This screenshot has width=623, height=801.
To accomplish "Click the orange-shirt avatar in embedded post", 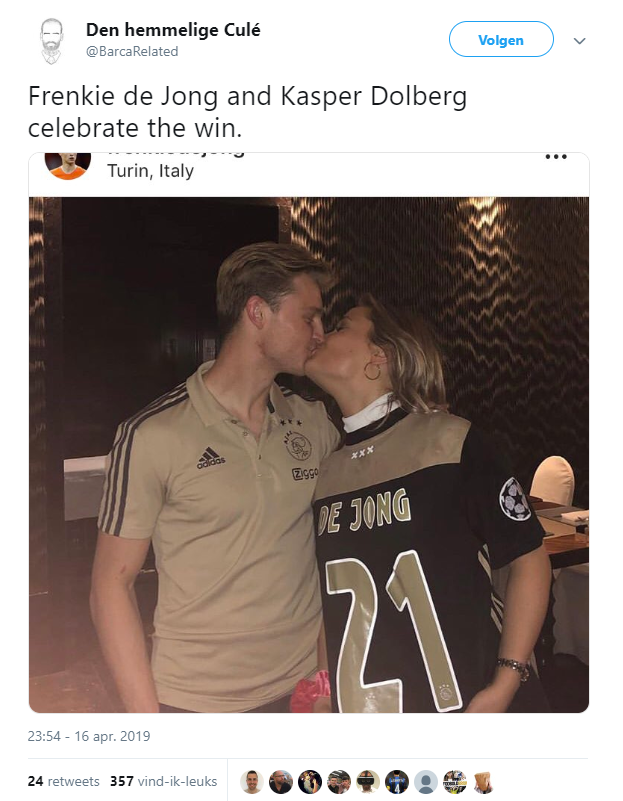I will tap(68, 165).
